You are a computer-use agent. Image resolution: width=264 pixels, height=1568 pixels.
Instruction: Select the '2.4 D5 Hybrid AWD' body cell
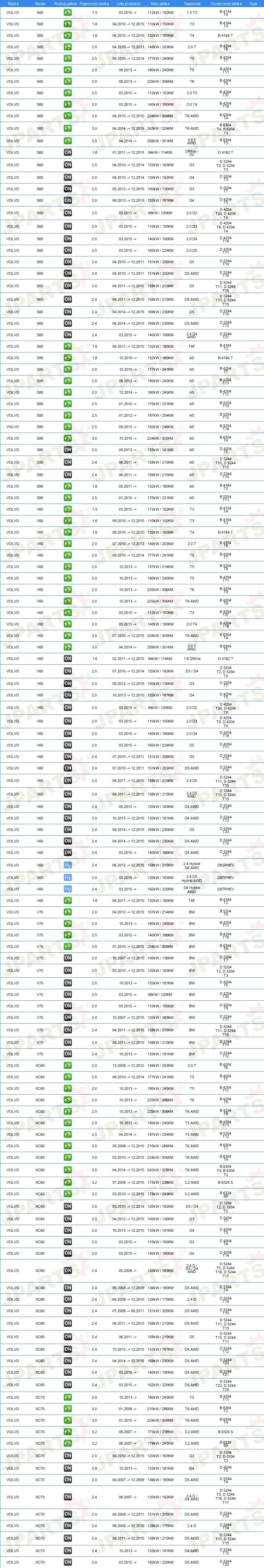click(x=192, y=878)
